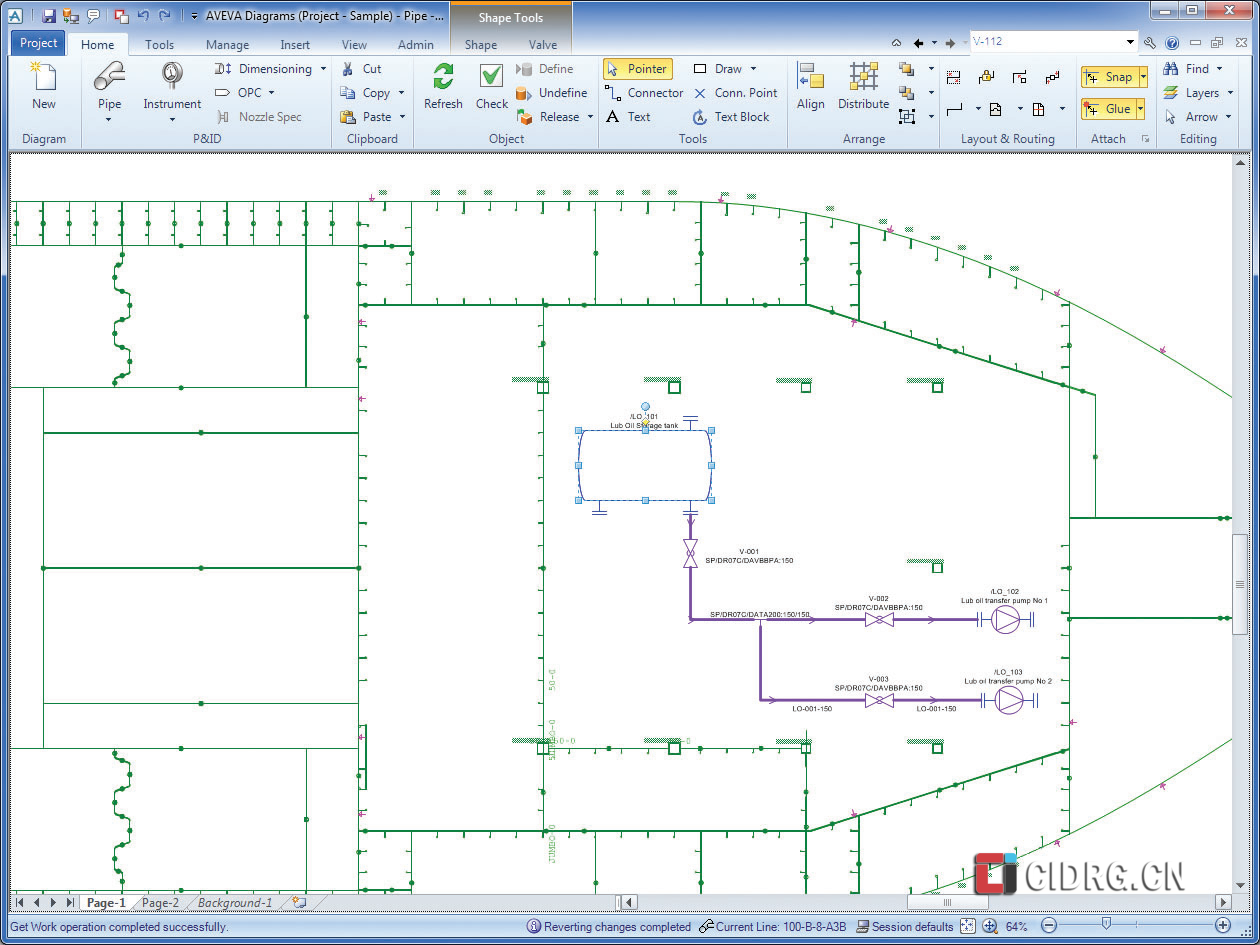Image resolution: width=1260 pixels, height=945 pixels.
Task: Cut the selected shape
Action: (x=361, y=69)
